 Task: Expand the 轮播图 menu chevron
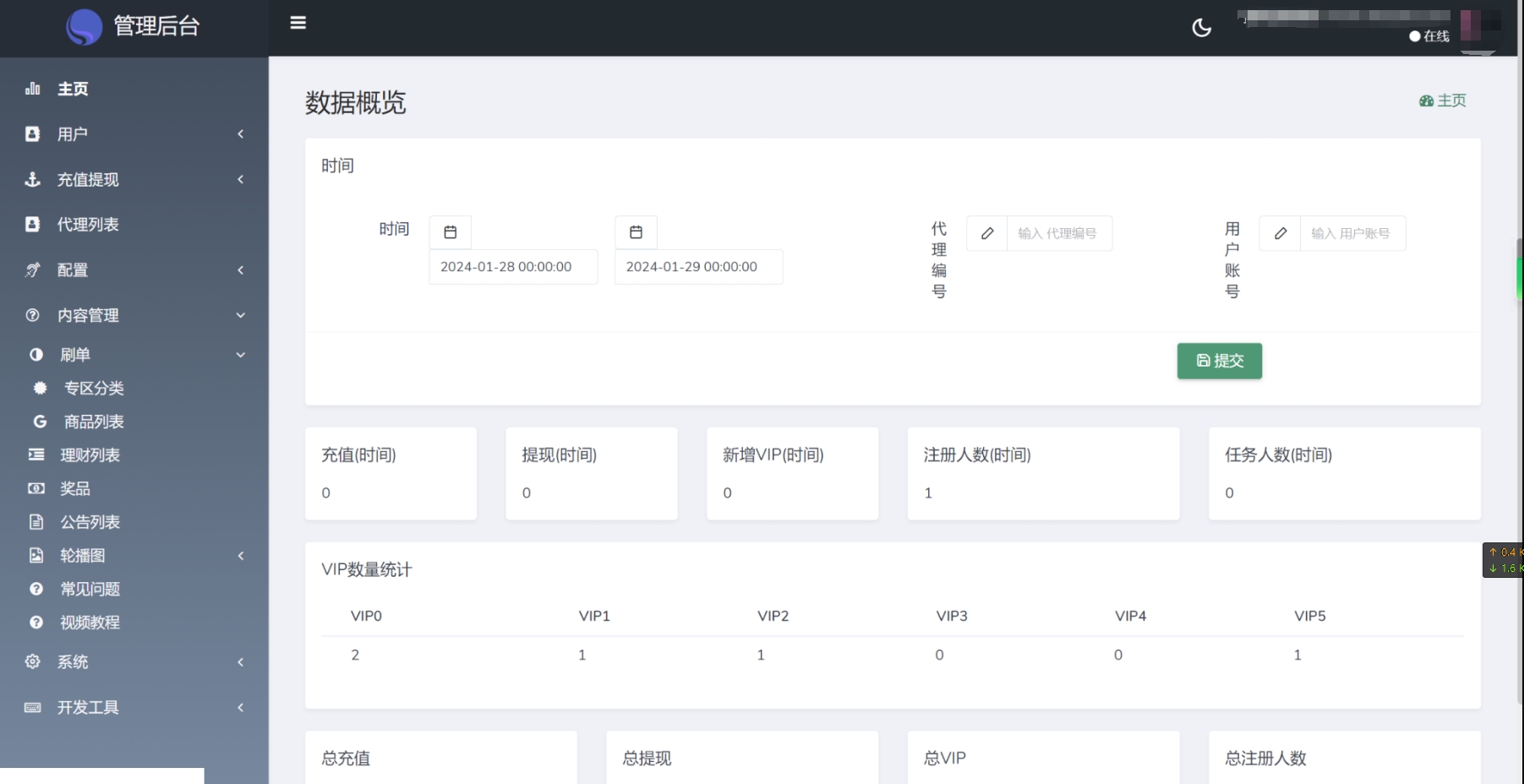pos(240,555)
